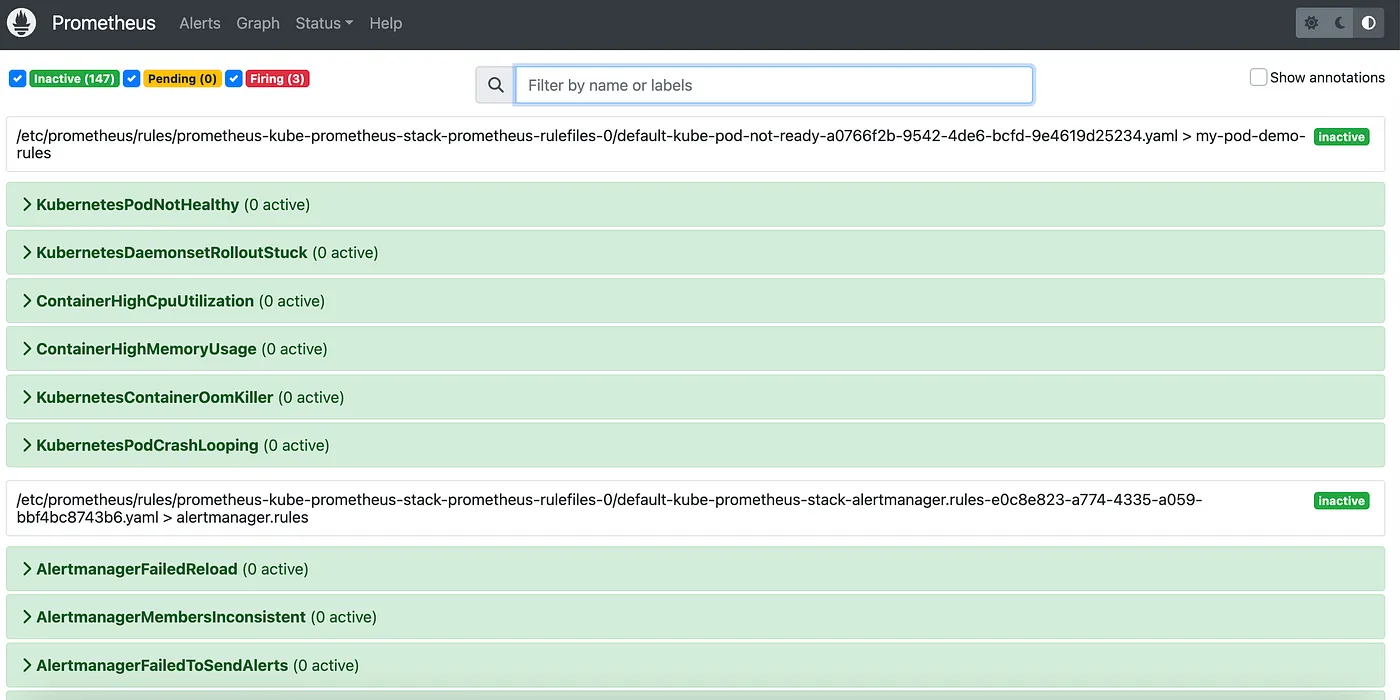Expand the AlertmanagerFailedReload alert rule
The width and height of the screenshot is (1400, 700).
point(695,569)
